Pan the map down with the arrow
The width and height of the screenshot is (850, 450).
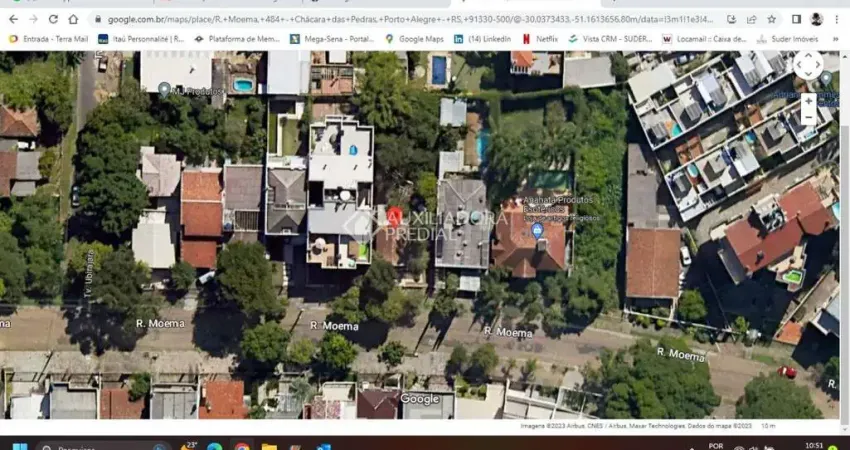pyautogui.click(x=808, y=74)
